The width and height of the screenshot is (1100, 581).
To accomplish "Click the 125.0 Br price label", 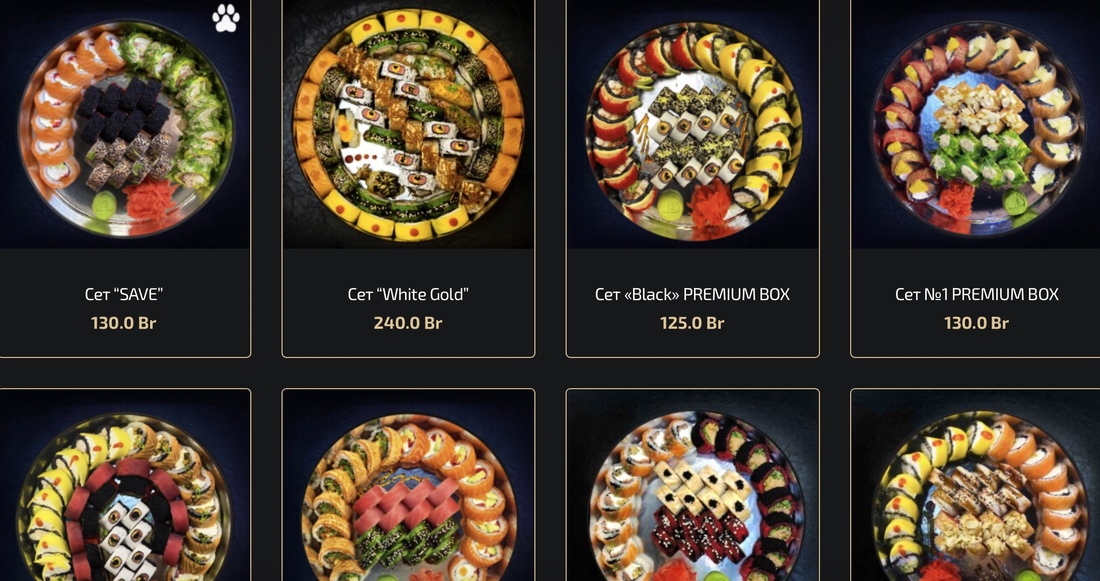I will [x=692, y=323].
